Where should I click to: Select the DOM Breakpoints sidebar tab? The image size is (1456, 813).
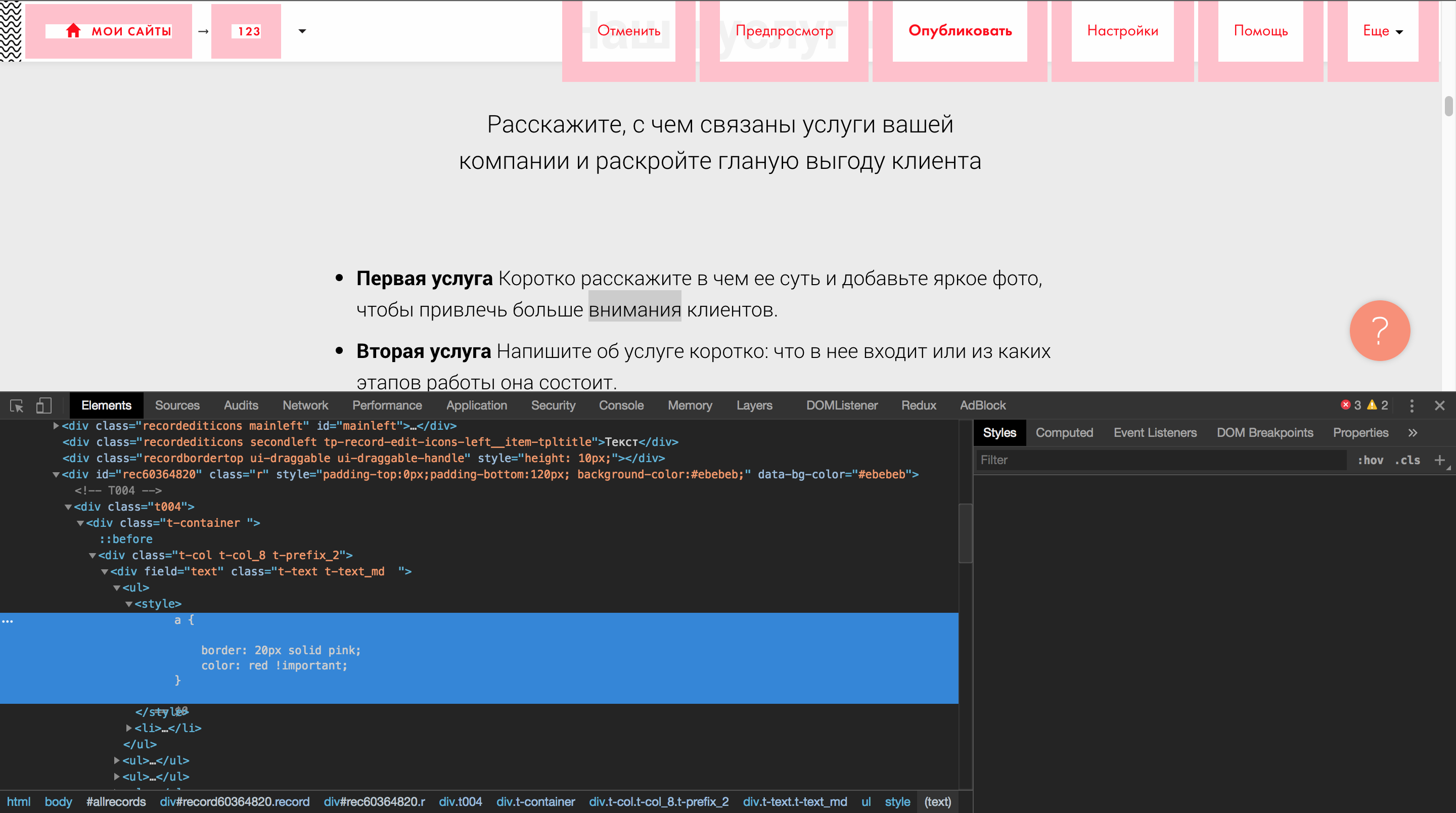[1264, 432]
